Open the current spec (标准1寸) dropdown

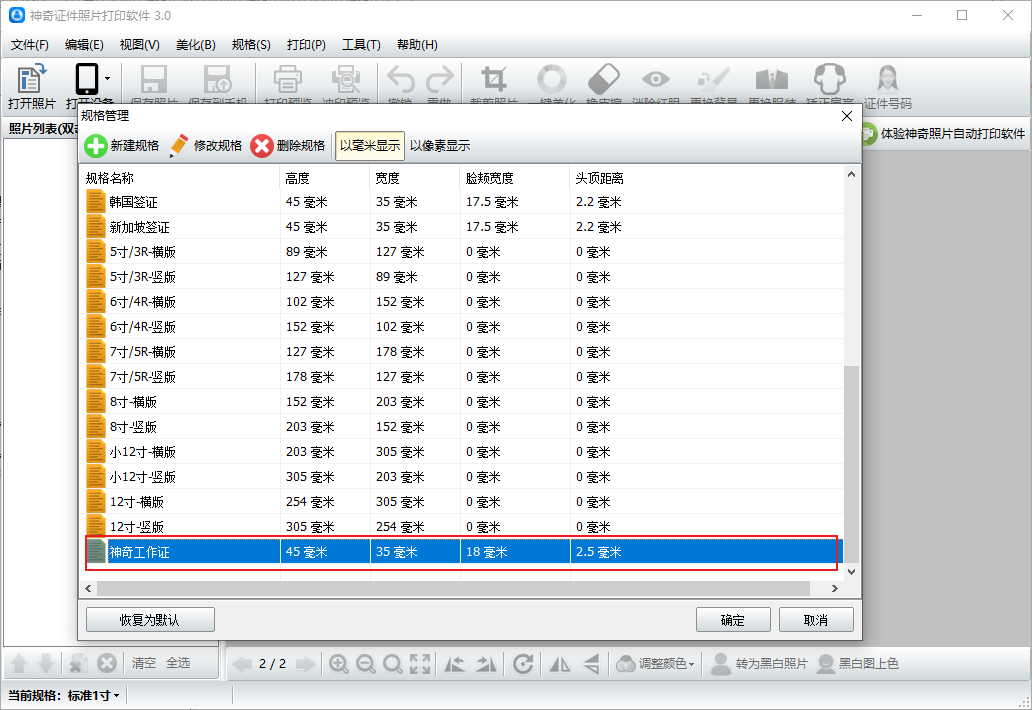[x=93, y=695]
